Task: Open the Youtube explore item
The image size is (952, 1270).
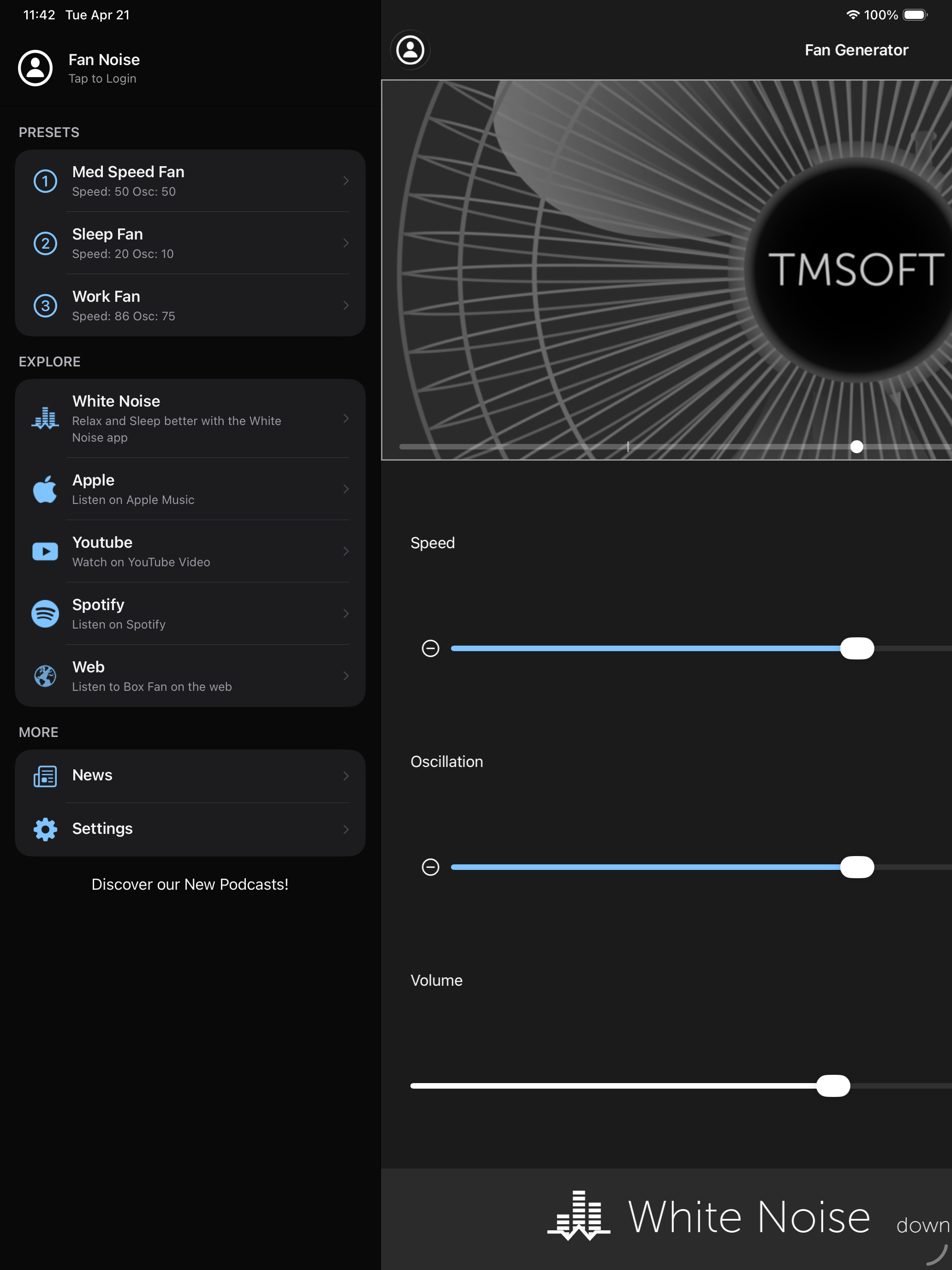Action: click(190, 552)
